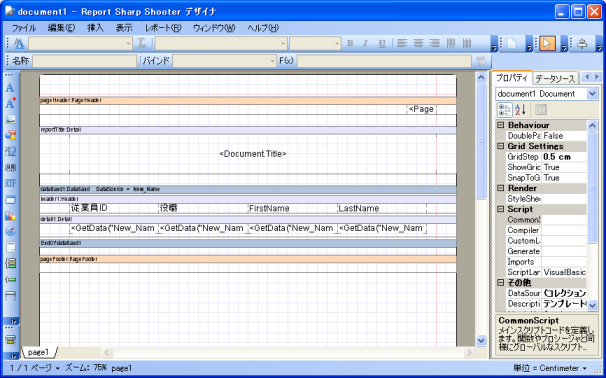606x378 pixels.
Task: Click the F(x) formula input field
Action: 384,61
